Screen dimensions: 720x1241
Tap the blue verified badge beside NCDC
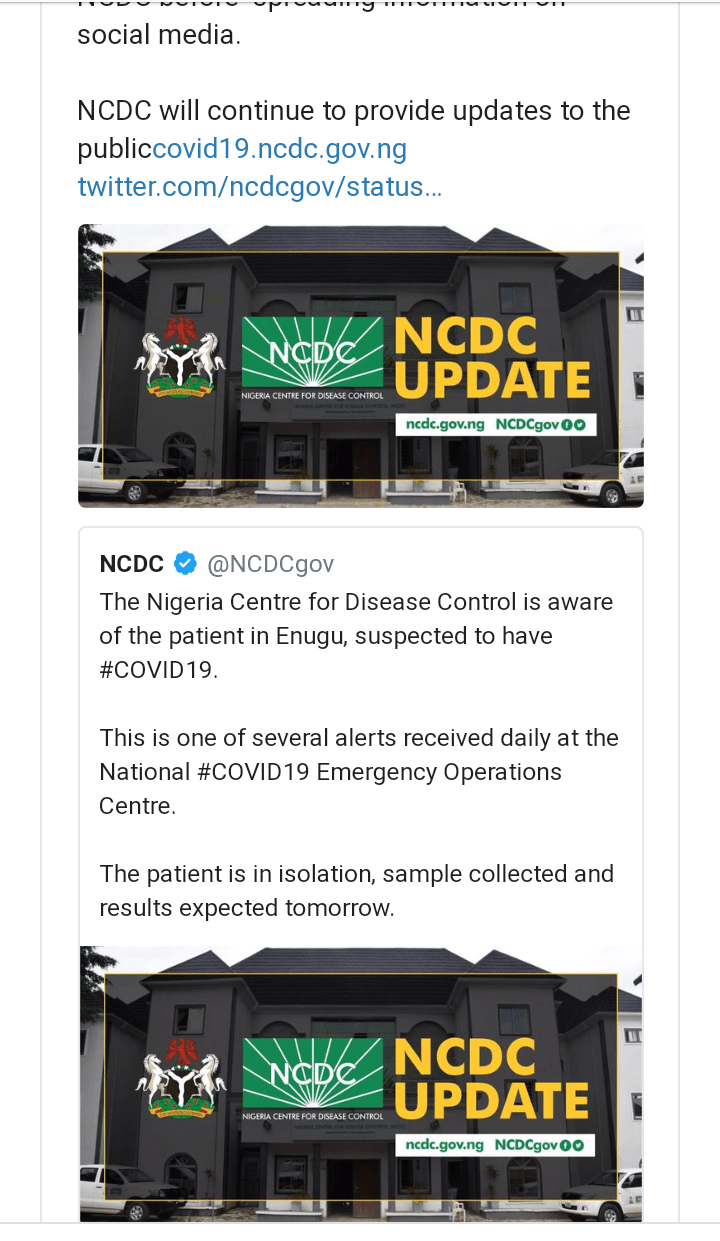[185, 564]
